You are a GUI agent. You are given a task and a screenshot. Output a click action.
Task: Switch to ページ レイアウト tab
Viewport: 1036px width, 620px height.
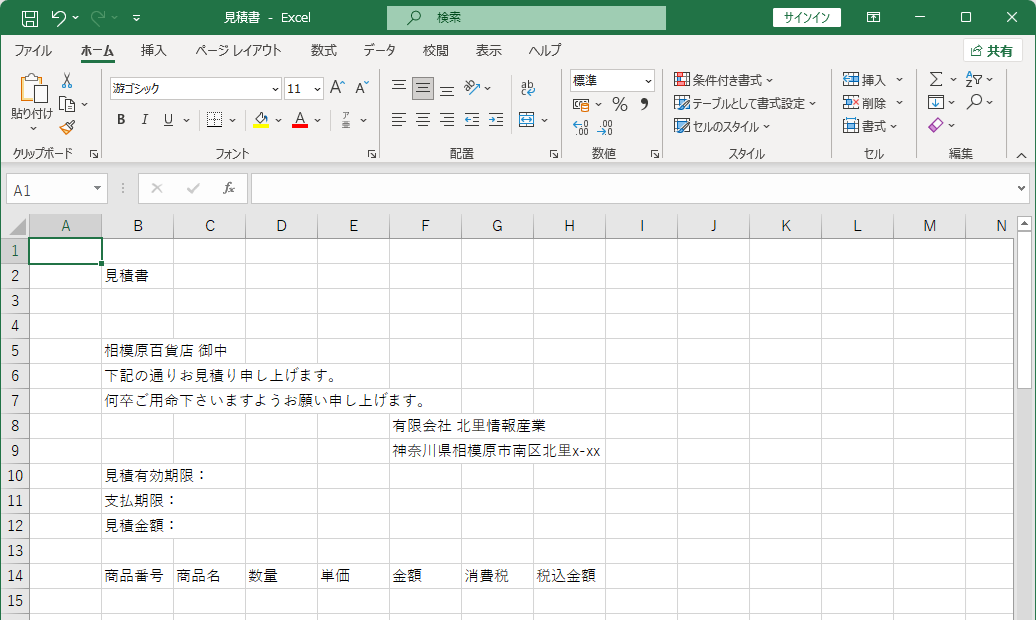click(x=238, y=50)
